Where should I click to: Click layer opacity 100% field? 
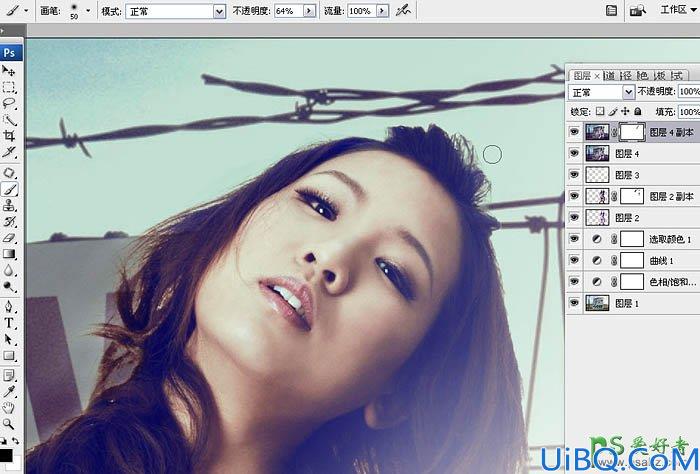click(689, 91)
